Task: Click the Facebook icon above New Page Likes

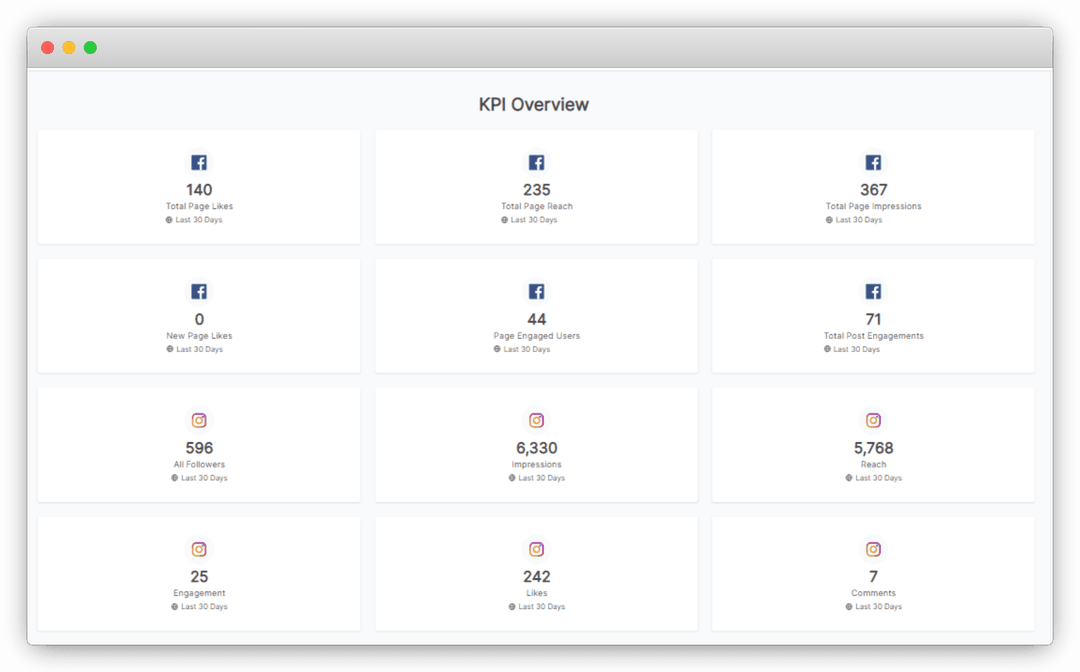Action: coord(199,291)
